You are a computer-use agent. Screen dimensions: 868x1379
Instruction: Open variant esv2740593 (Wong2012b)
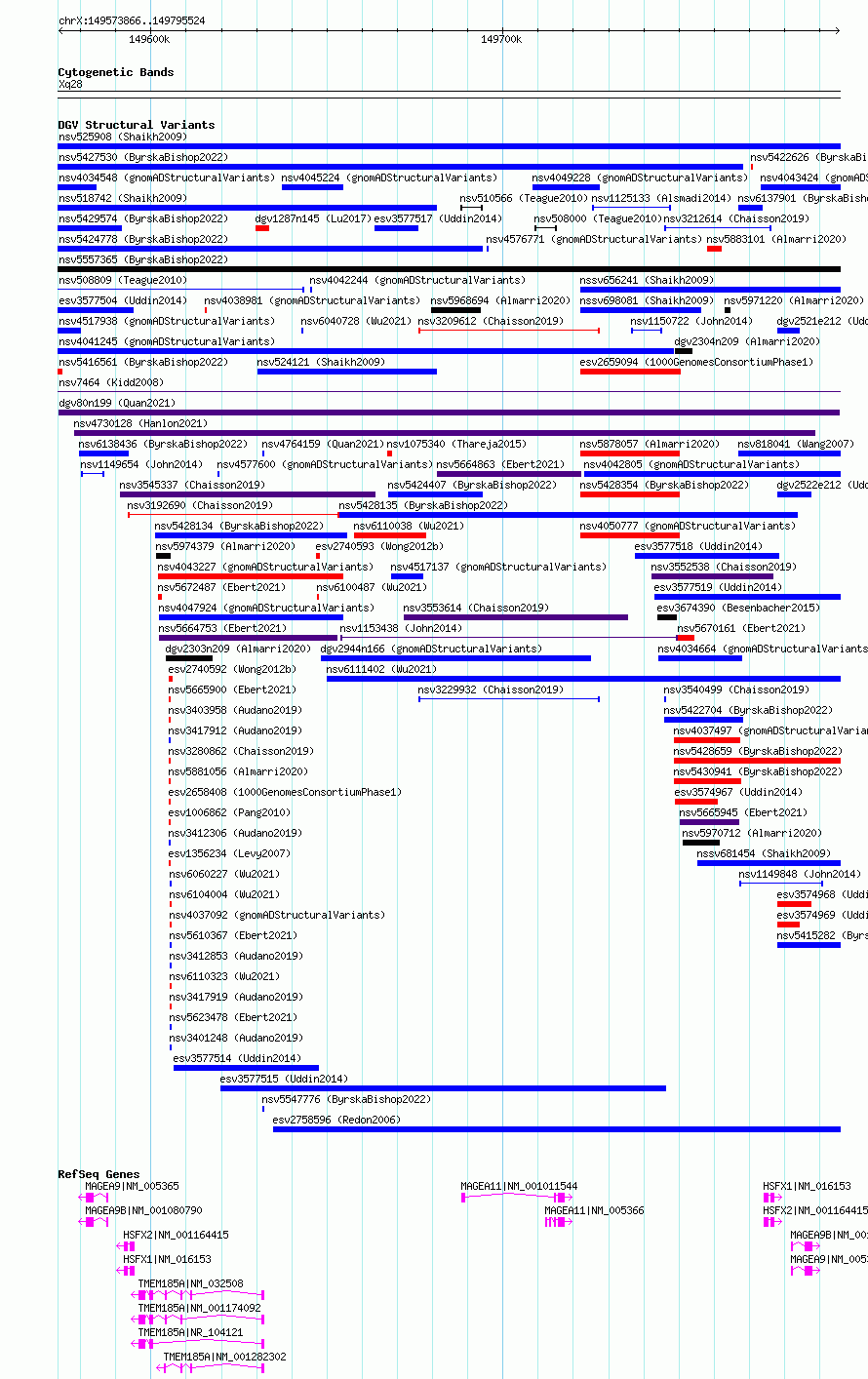coord(379,546)
